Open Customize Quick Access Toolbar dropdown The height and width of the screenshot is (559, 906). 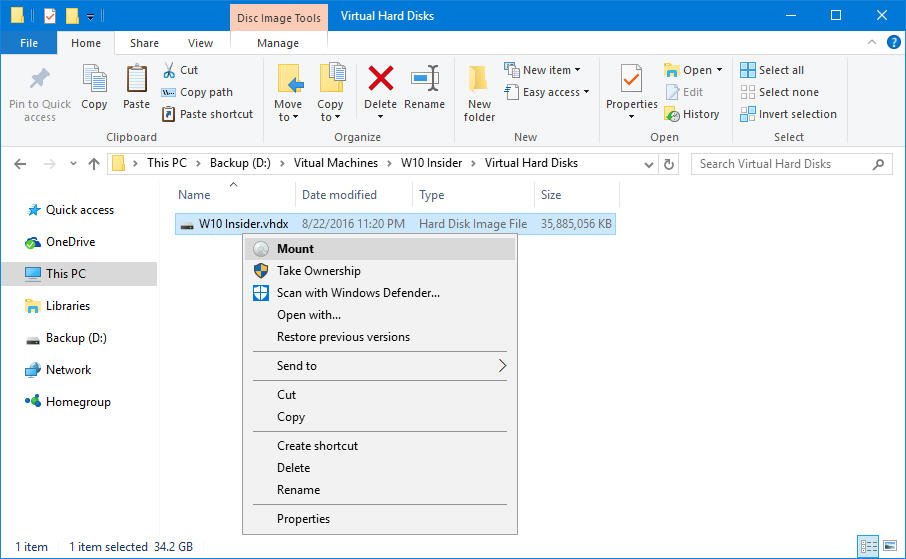(x=90, y=16)
